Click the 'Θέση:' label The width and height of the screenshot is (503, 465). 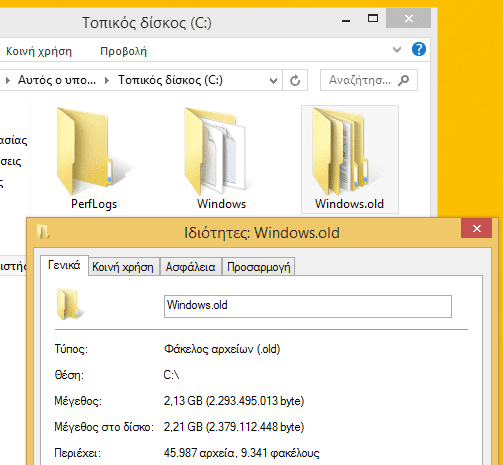(x=69, y=375)
